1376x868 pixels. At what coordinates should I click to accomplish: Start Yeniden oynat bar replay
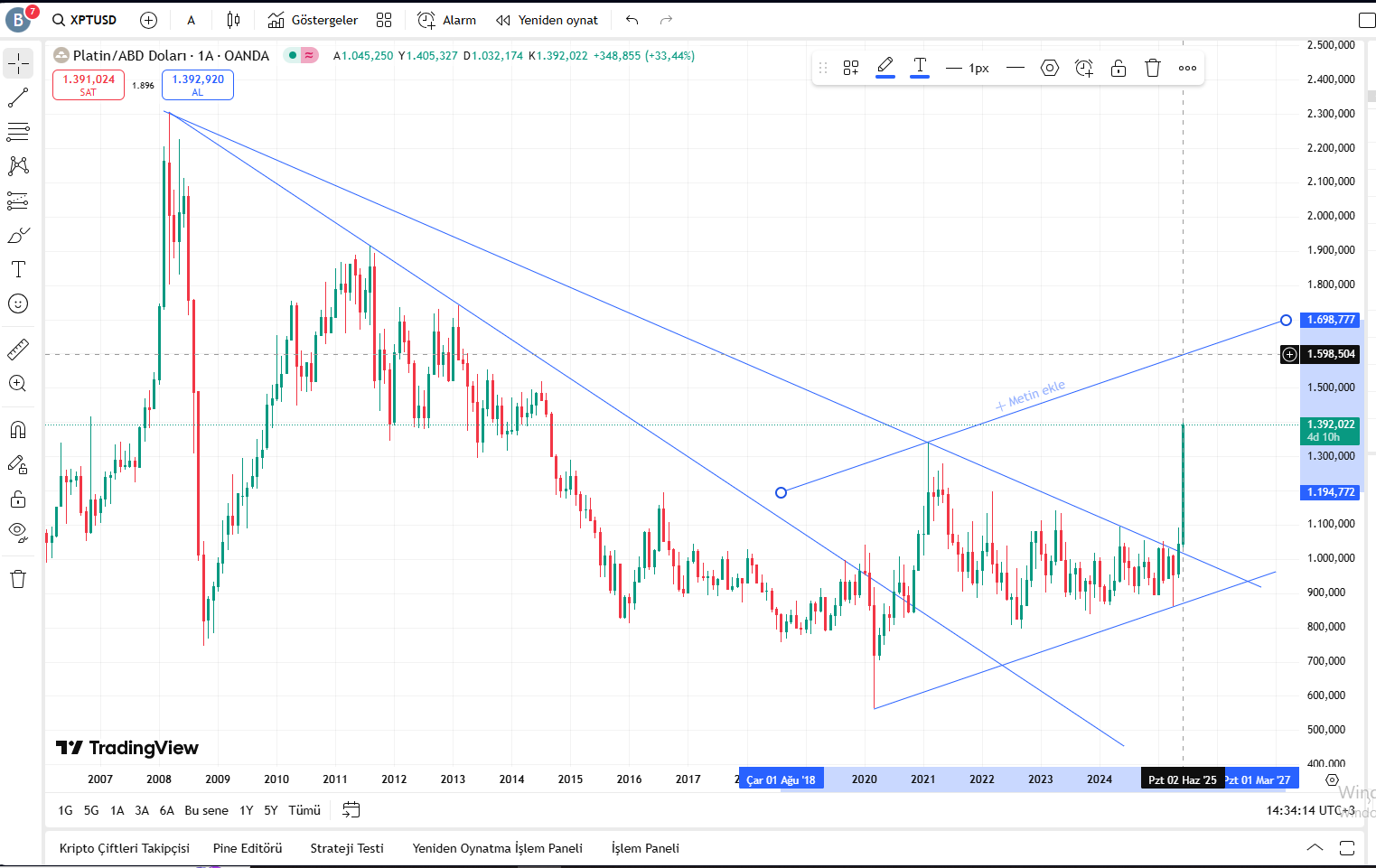[x=548, y=20]
